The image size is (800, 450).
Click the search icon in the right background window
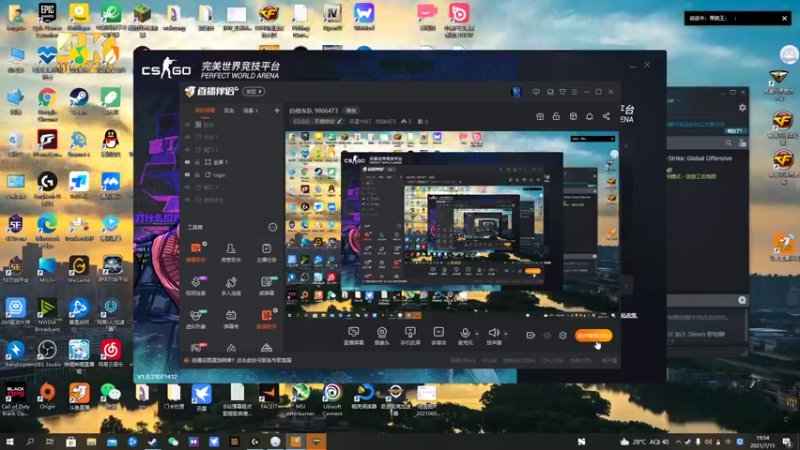coord(729,143)
